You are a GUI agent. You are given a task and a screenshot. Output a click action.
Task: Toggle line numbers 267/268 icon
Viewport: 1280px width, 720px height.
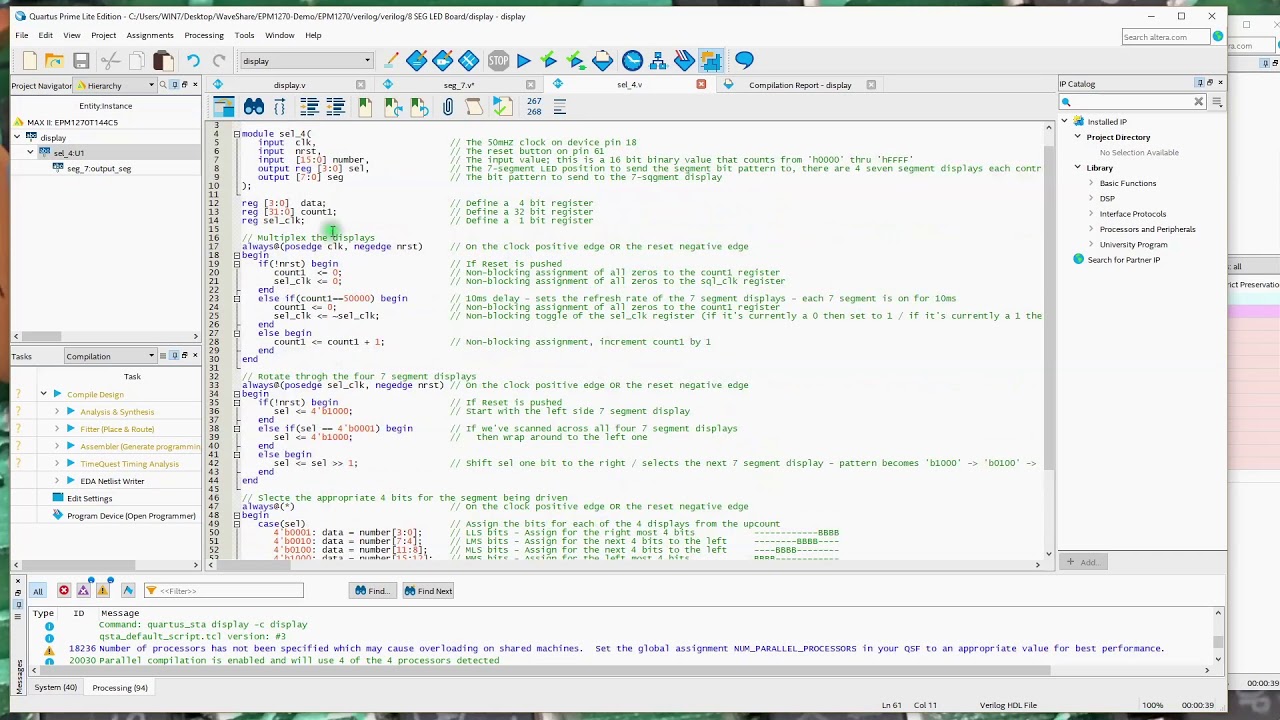(x=534, y=106)
